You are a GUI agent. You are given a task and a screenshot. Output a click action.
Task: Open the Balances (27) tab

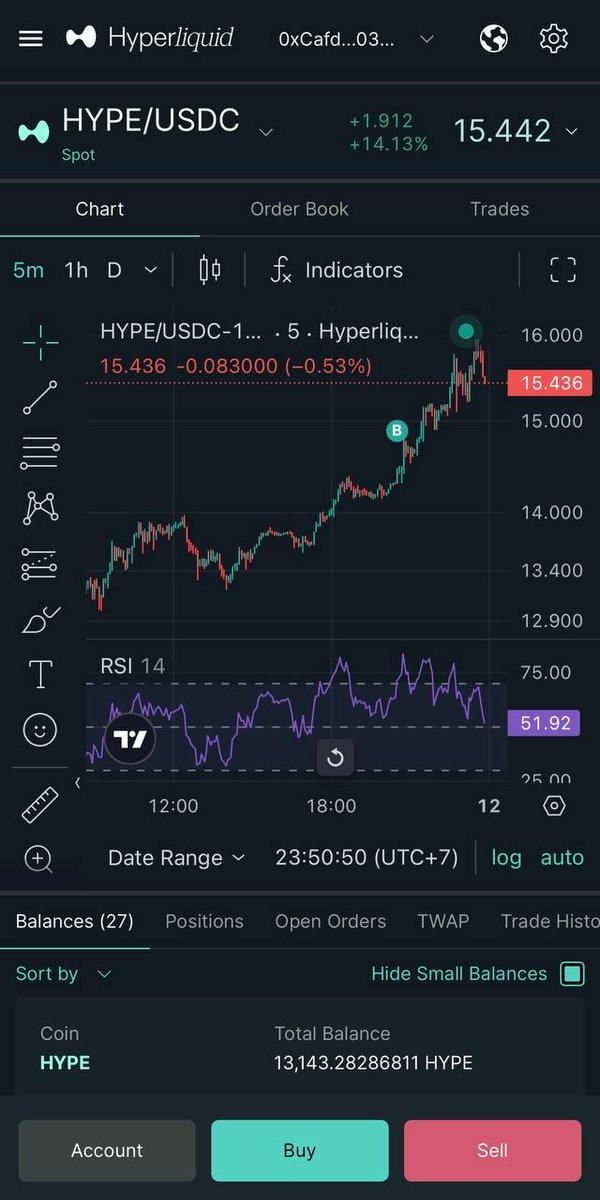[75, 921]
